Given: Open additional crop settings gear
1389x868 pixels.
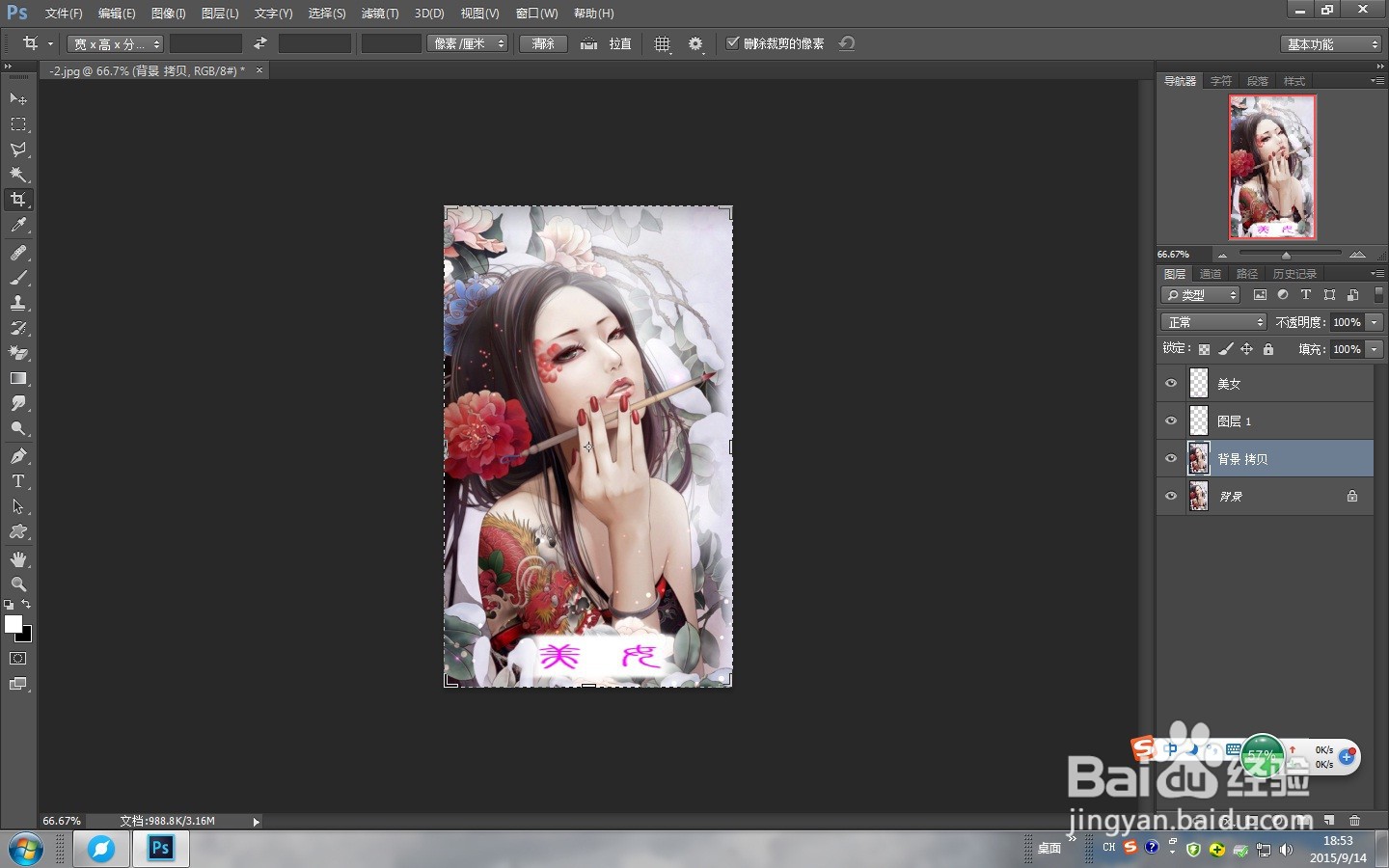Looking at the screenshot, I should tap(695, 43).
